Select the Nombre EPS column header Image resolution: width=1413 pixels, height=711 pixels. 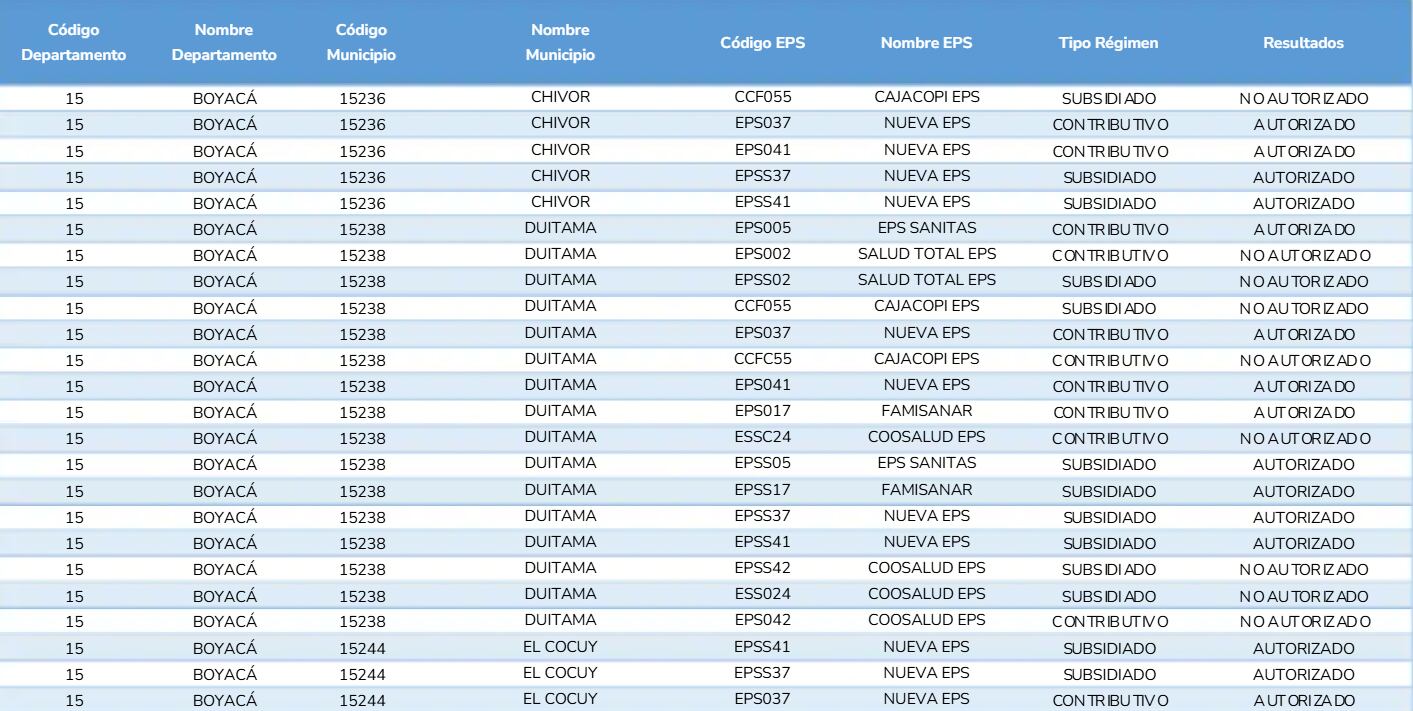pyautogui.click(x=926, y=43)
